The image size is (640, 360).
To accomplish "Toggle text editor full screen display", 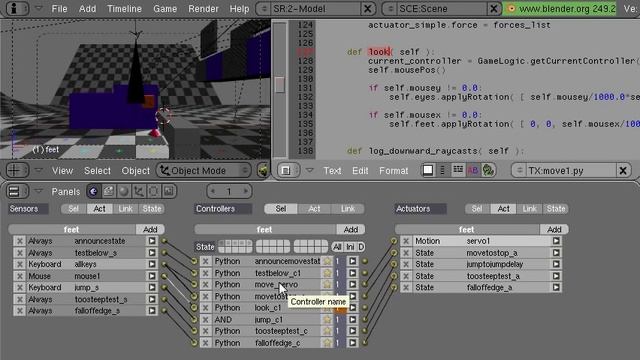I will pyautogui.click(x=428, y=170).
